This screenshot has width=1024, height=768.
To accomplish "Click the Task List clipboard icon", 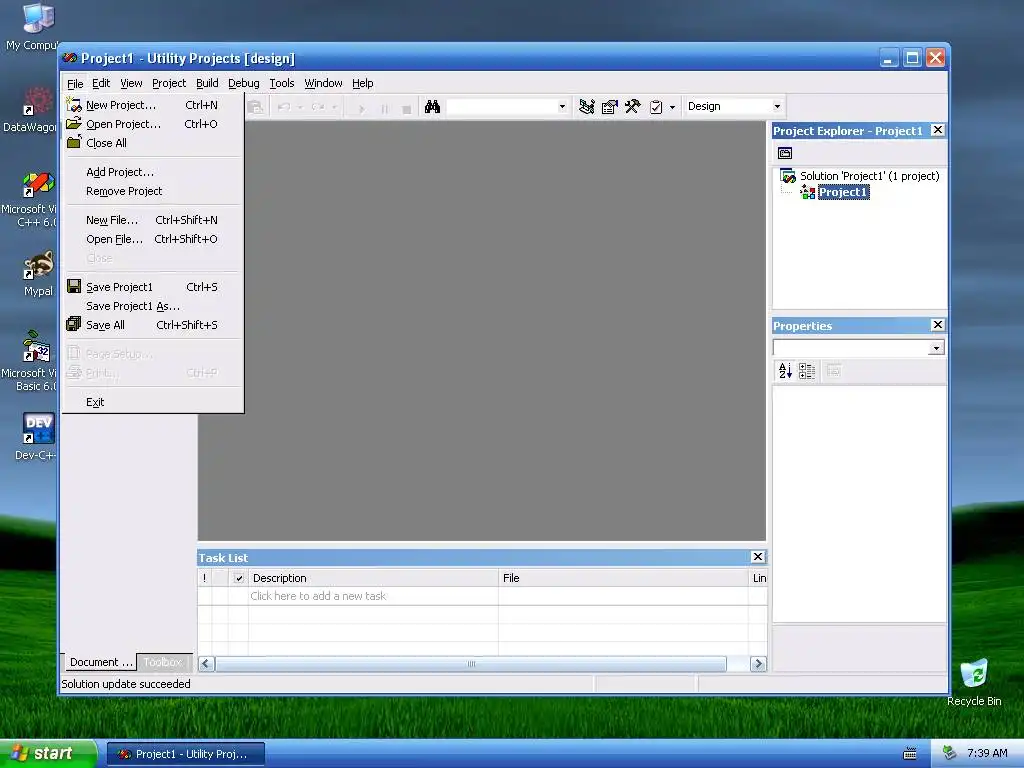I will coord(656,106).
